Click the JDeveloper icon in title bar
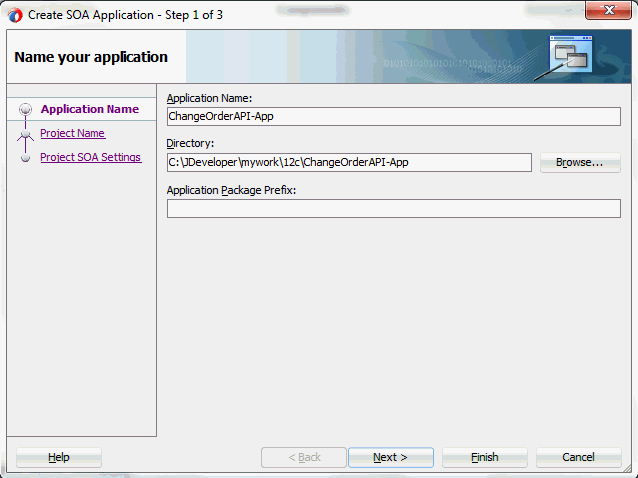This screenshot has height=478, width=638. (15, 15)
